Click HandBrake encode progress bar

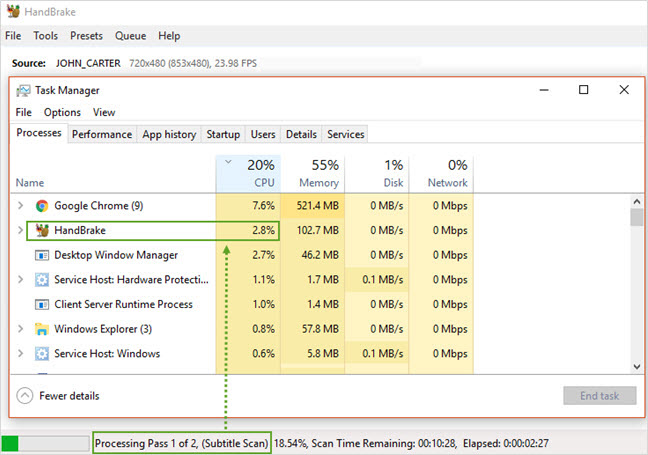45,443
